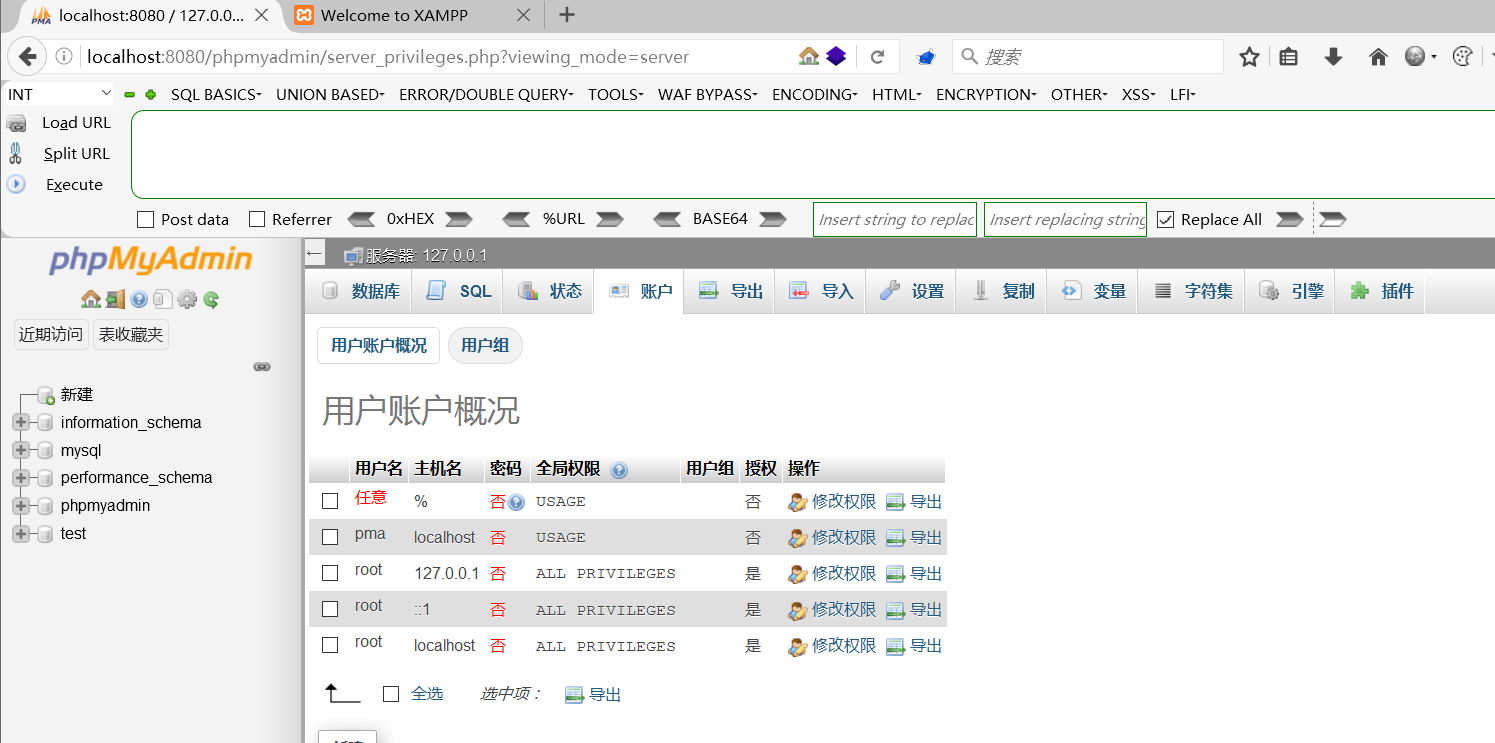
Task: Click the bookmark star icon
Action: 1249,57
